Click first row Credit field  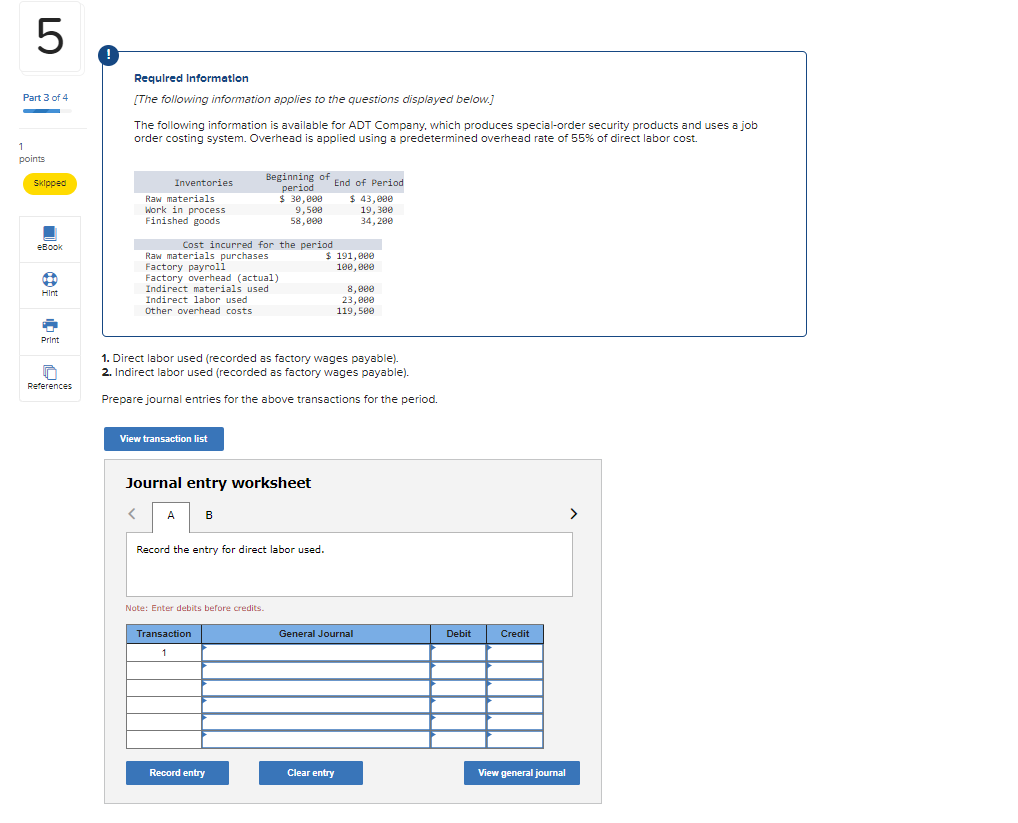515,653
